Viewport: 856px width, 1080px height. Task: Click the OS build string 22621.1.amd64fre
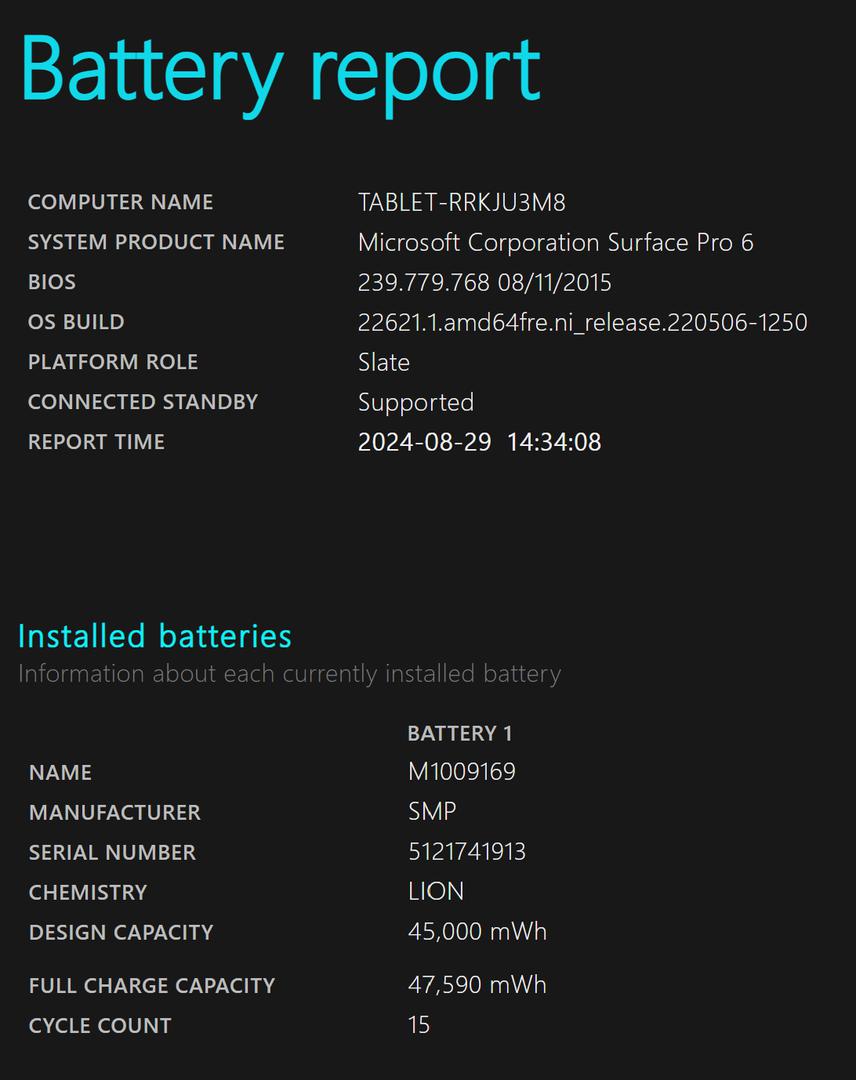(x=583, y=322)
